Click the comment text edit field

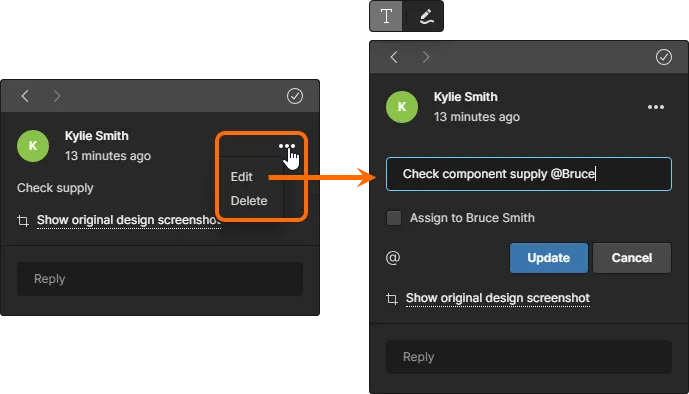[x=529, y=174]
